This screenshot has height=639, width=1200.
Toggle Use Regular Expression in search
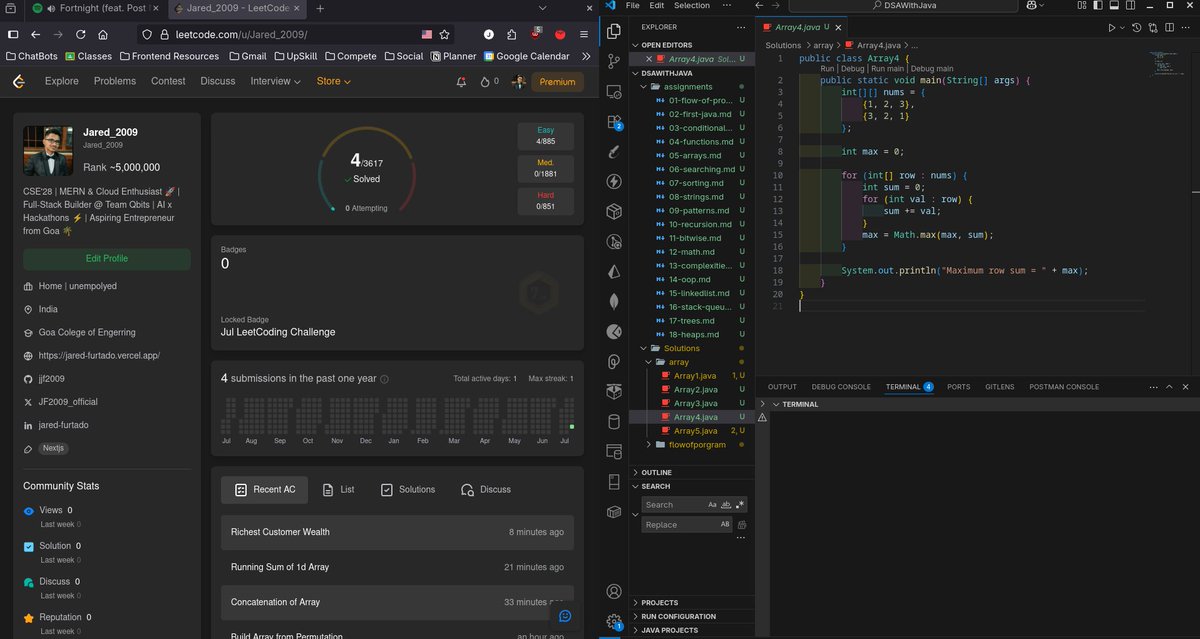click(x=741, y=505)
